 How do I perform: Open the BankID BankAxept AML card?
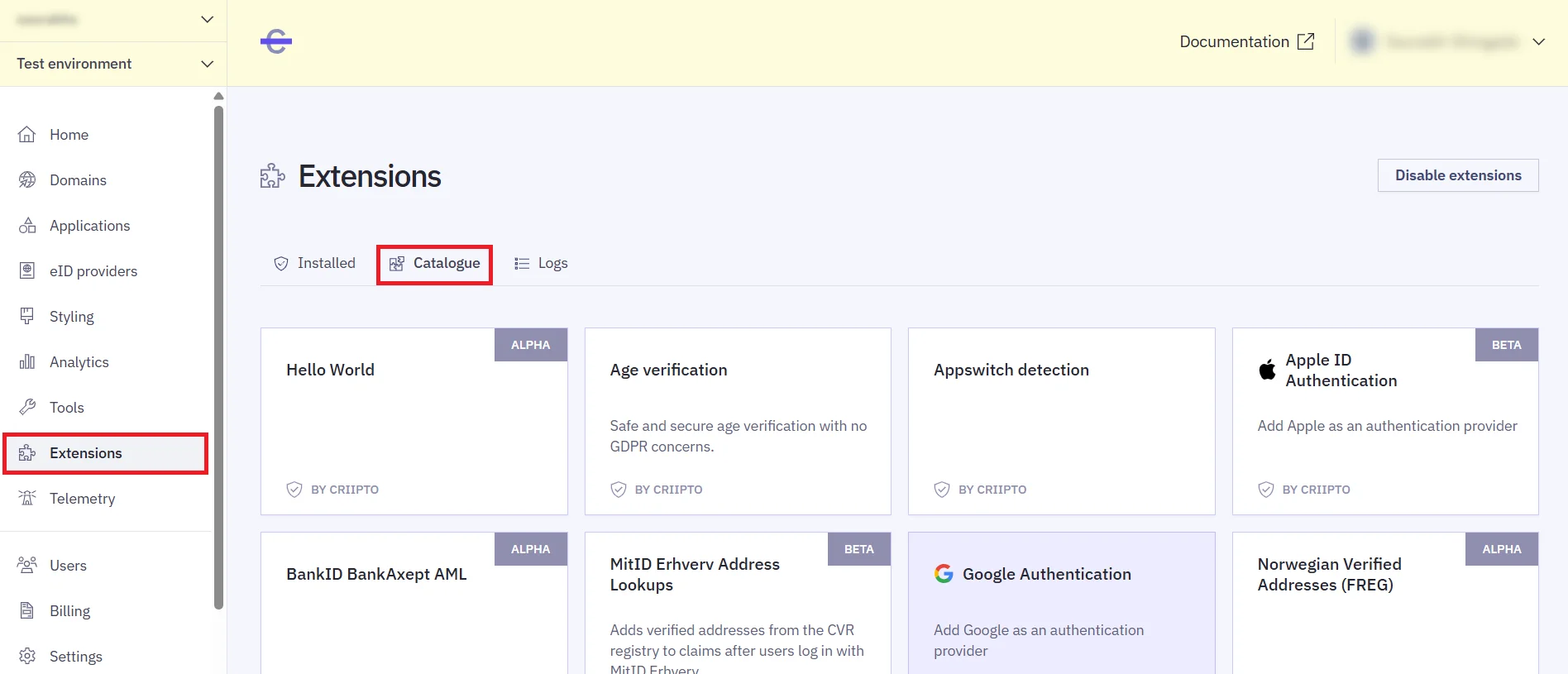(414, 604)
